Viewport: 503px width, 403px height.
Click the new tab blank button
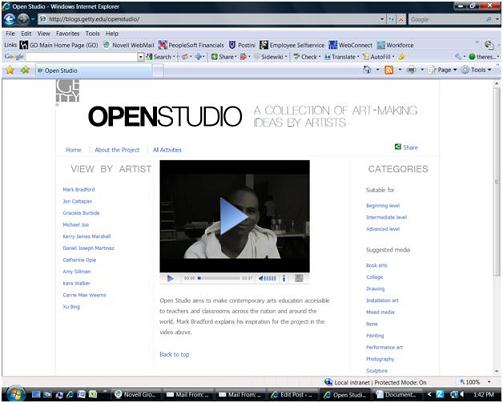(158, 70)
